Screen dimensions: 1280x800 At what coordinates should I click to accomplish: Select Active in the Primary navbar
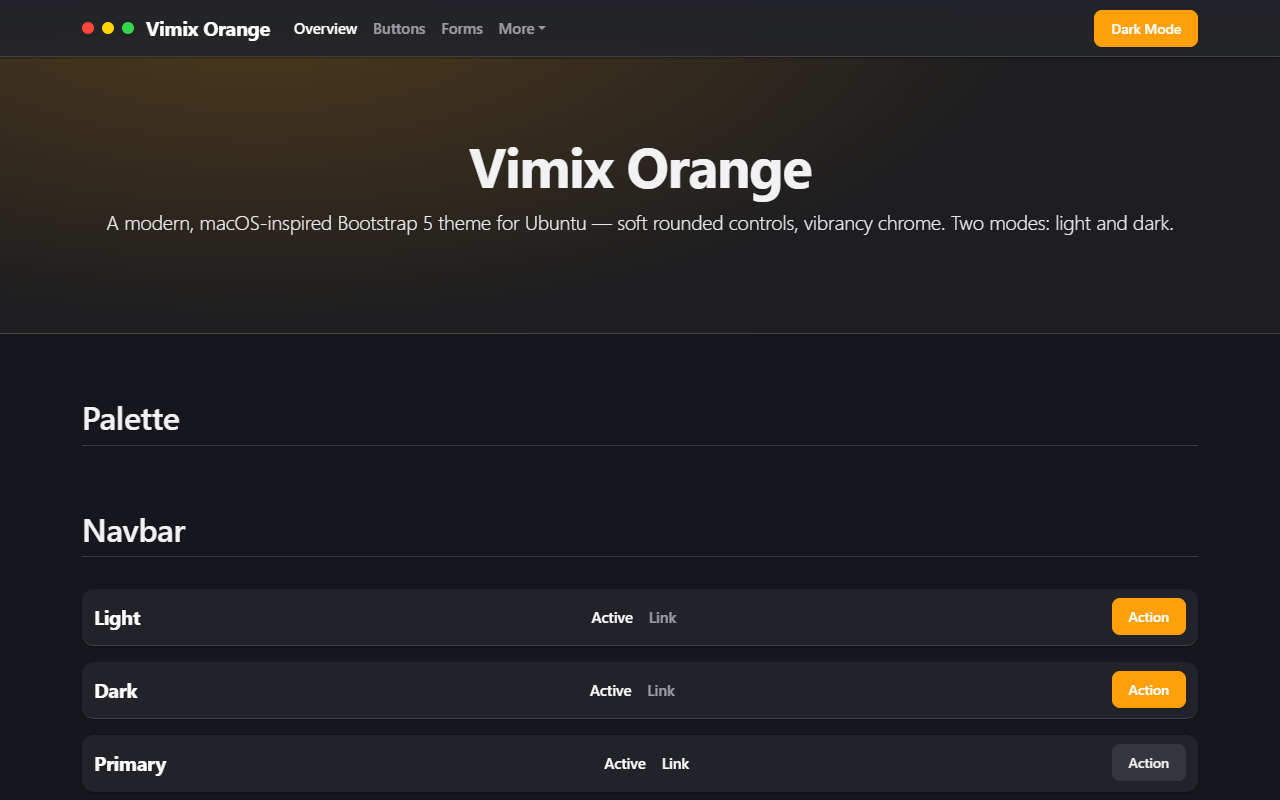625,764
